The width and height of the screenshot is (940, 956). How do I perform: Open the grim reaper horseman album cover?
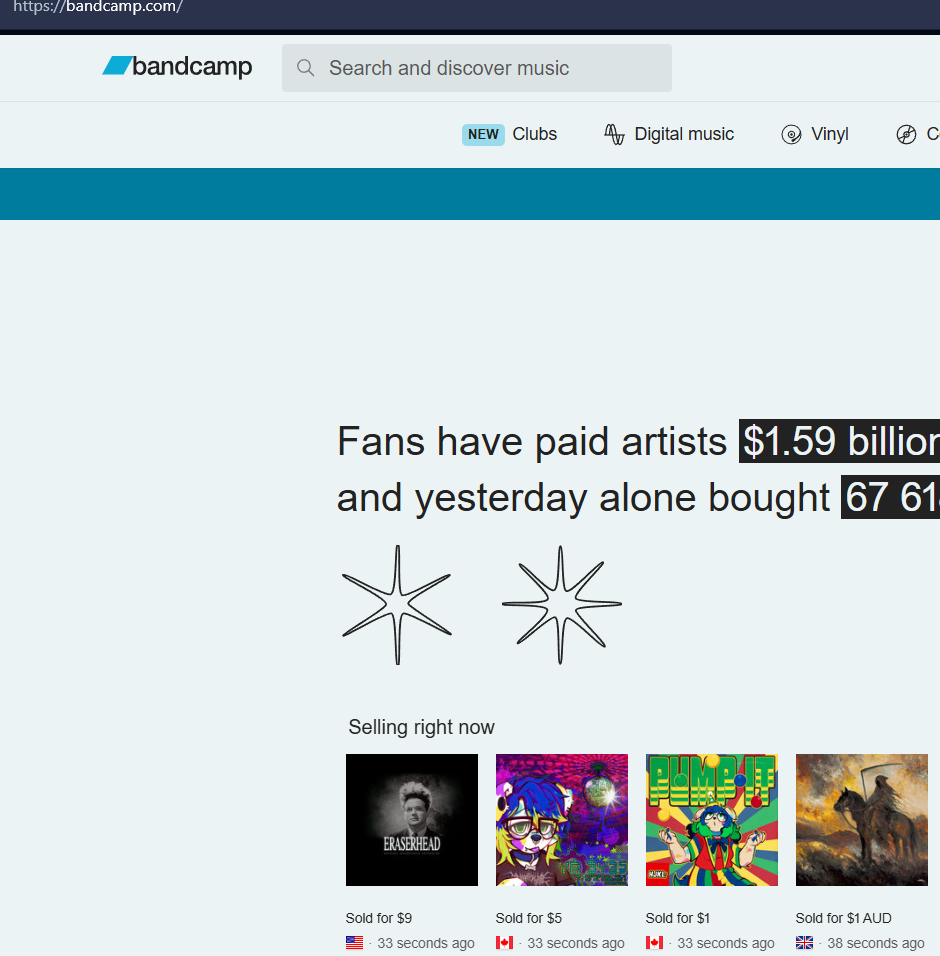tap(862, 820)
